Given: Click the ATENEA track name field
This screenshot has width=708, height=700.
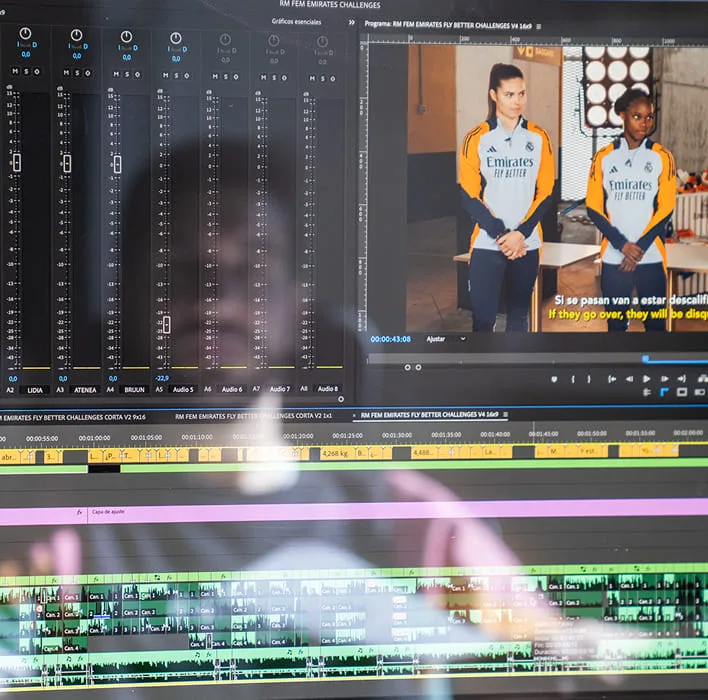Looking at the screenshot, I should (85, 390).
